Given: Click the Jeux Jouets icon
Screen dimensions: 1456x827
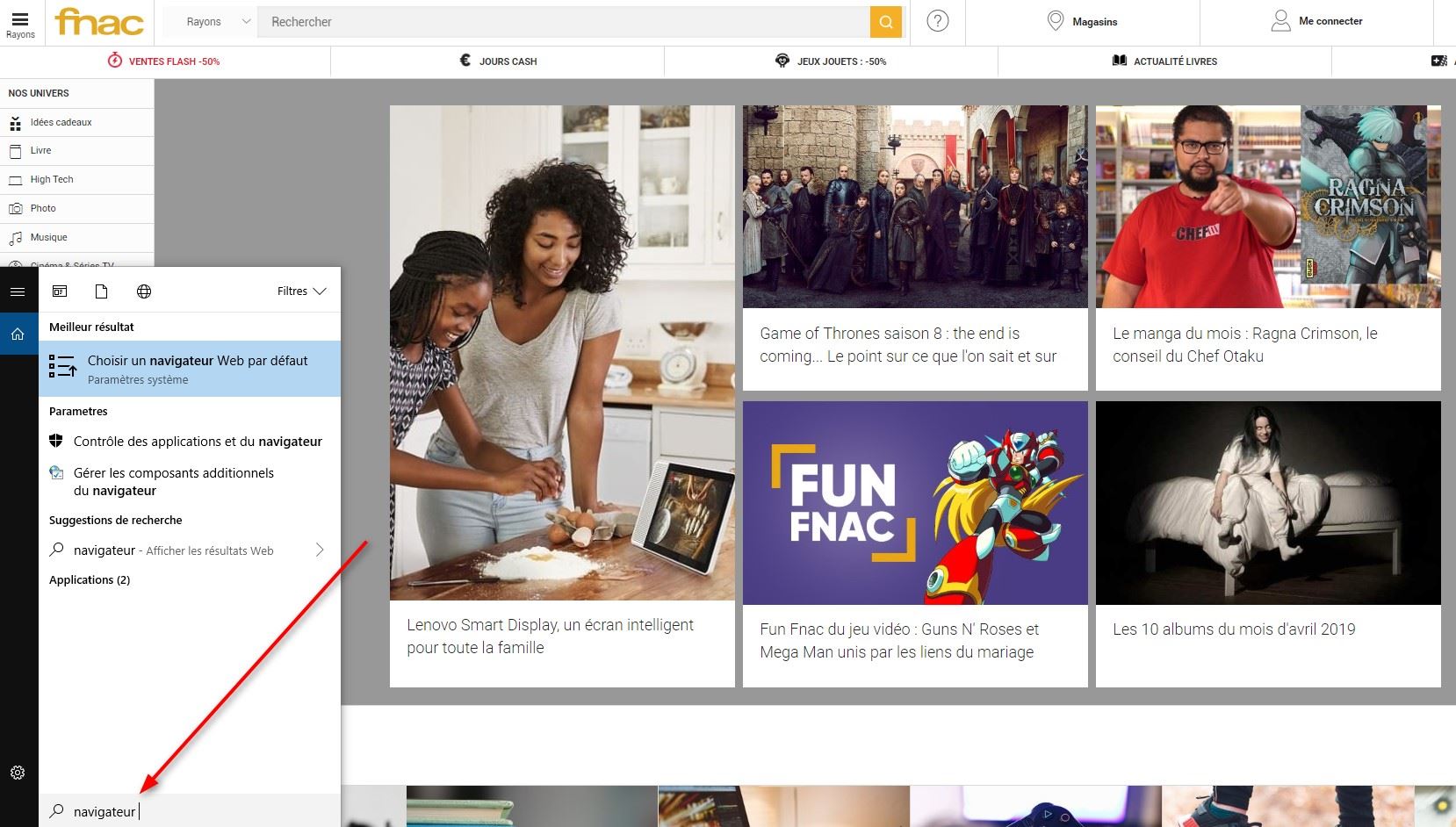Looking at the screenshot, I should click(782, 61).
